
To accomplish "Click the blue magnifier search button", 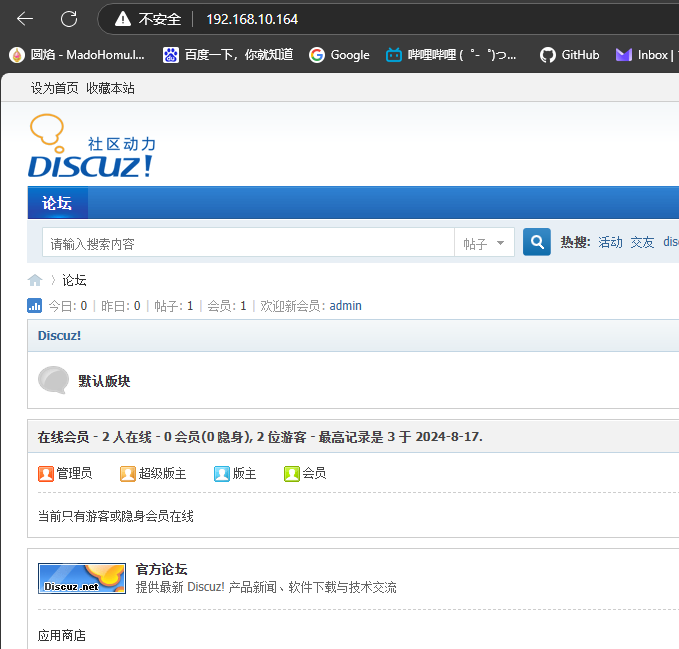I will tap(537, 242).
